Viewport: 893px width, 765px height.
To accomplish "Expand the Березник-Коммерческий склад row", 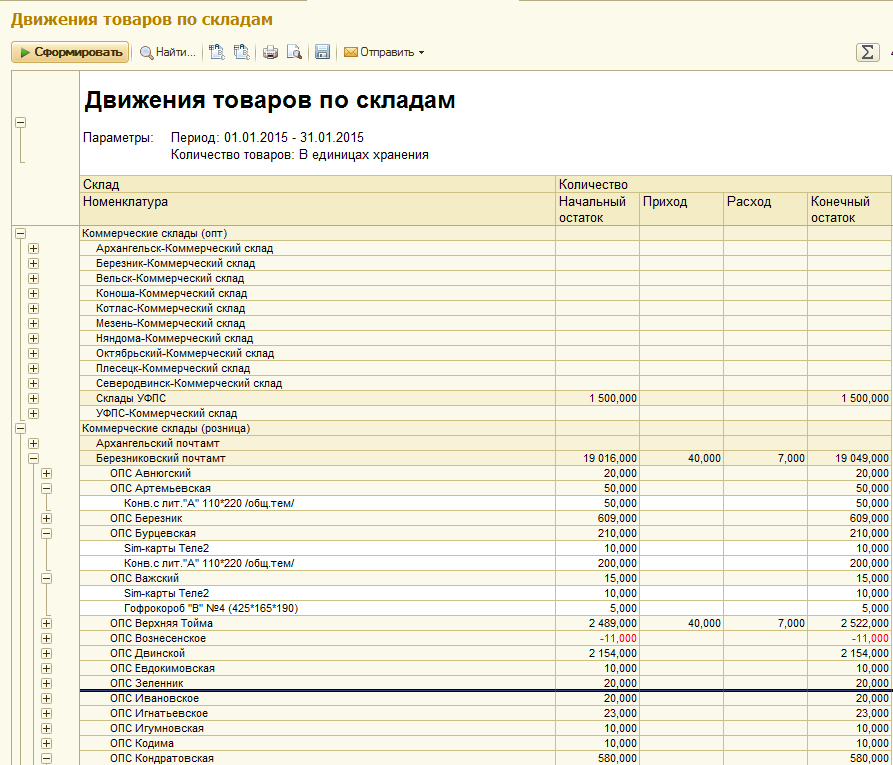I will pos(33,263).
